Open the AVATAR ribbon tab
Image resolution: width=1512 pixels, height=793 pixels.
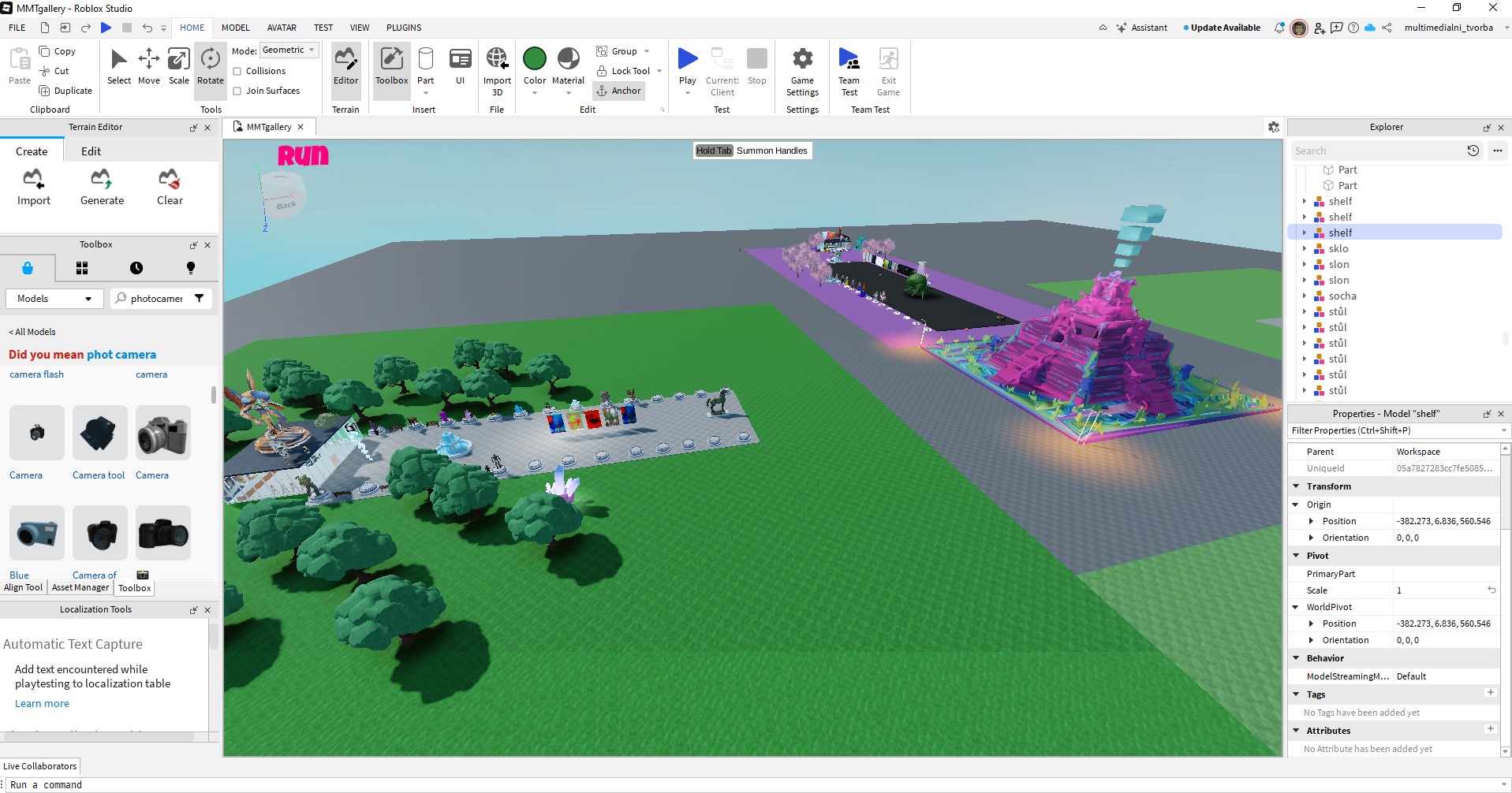(x=282, y=28)
